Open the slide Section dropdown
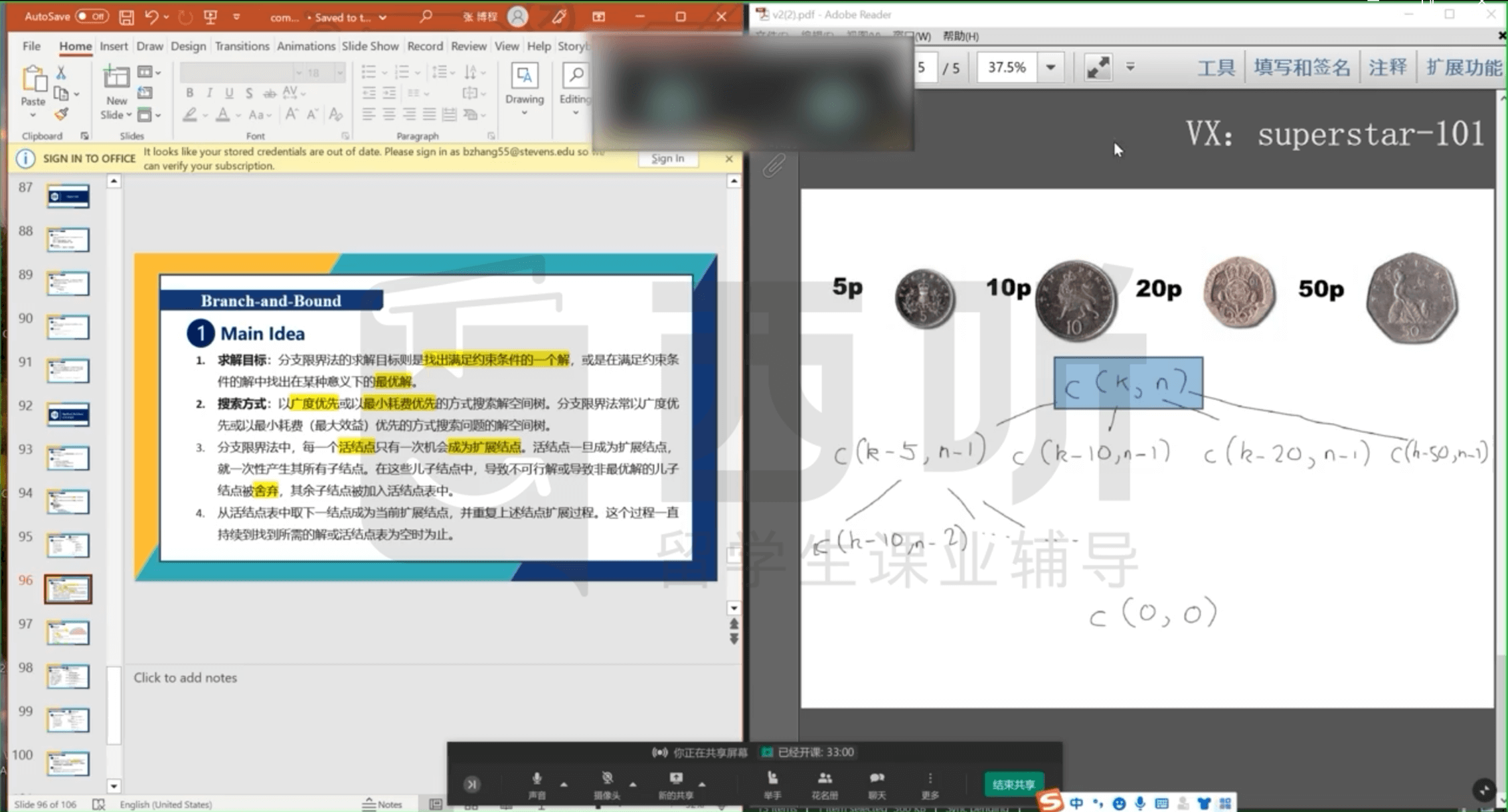This screenshot has height=812, width=1508. [x=149, y=115]
